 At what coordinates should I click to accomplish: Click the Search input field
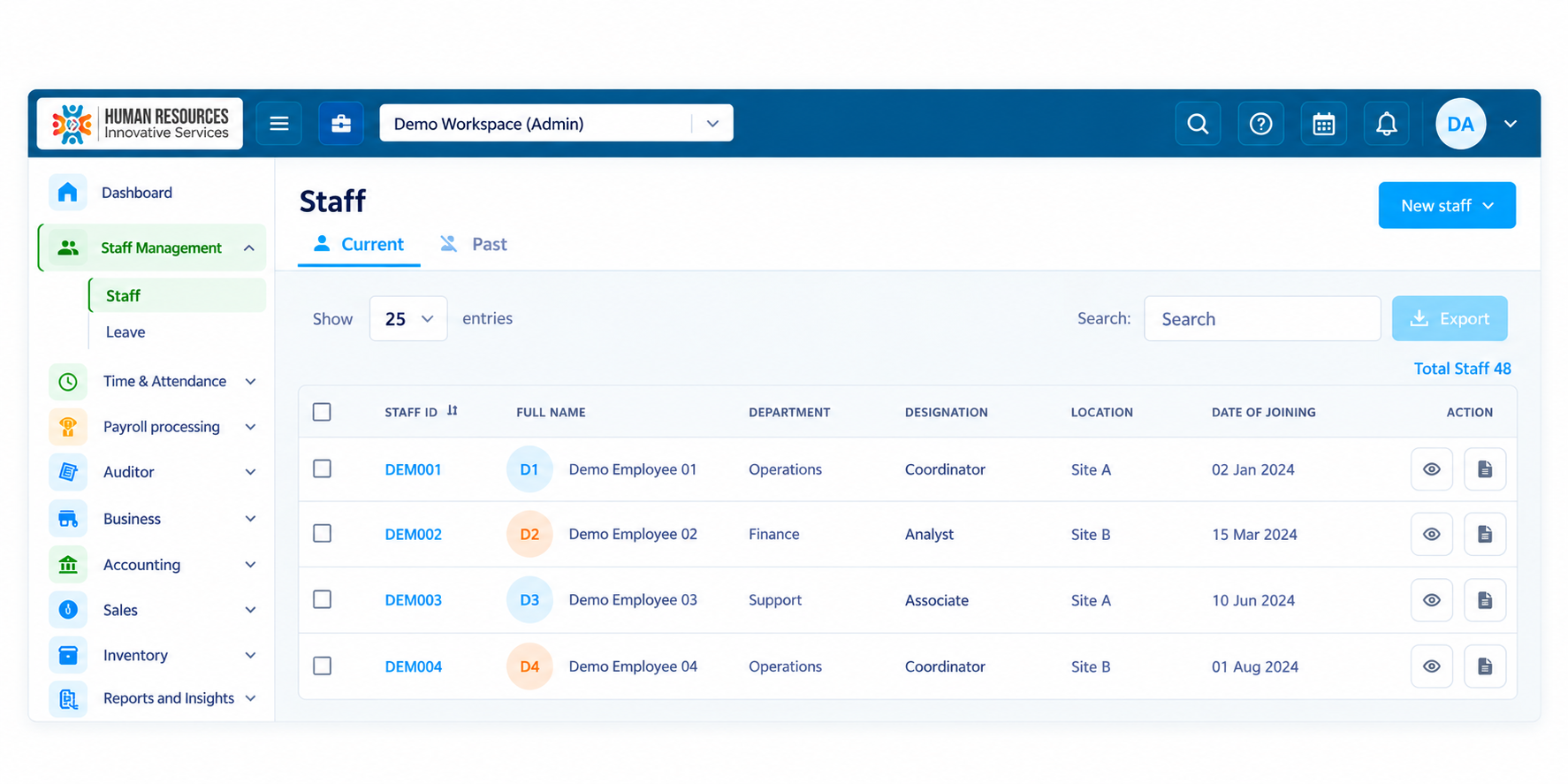(x=1262, y=318)
